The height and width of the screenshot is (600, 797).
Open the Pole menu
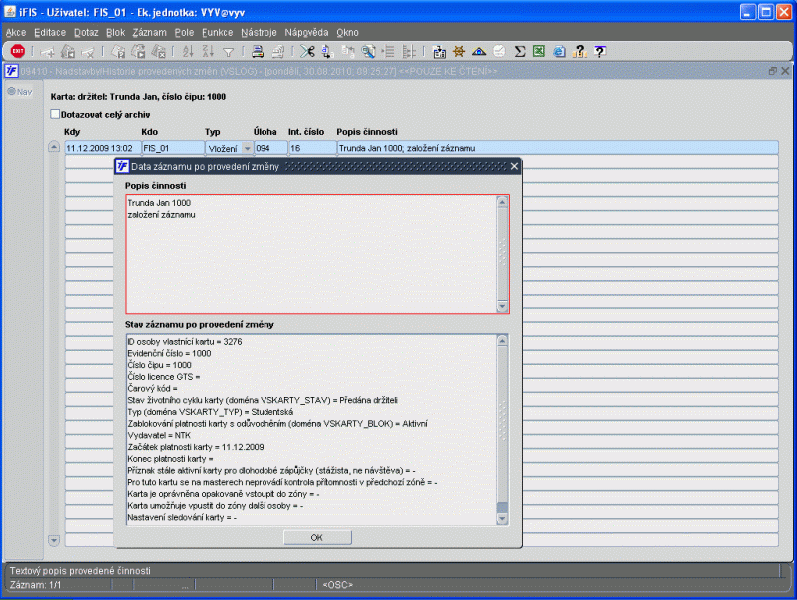(x=184, y=33)
